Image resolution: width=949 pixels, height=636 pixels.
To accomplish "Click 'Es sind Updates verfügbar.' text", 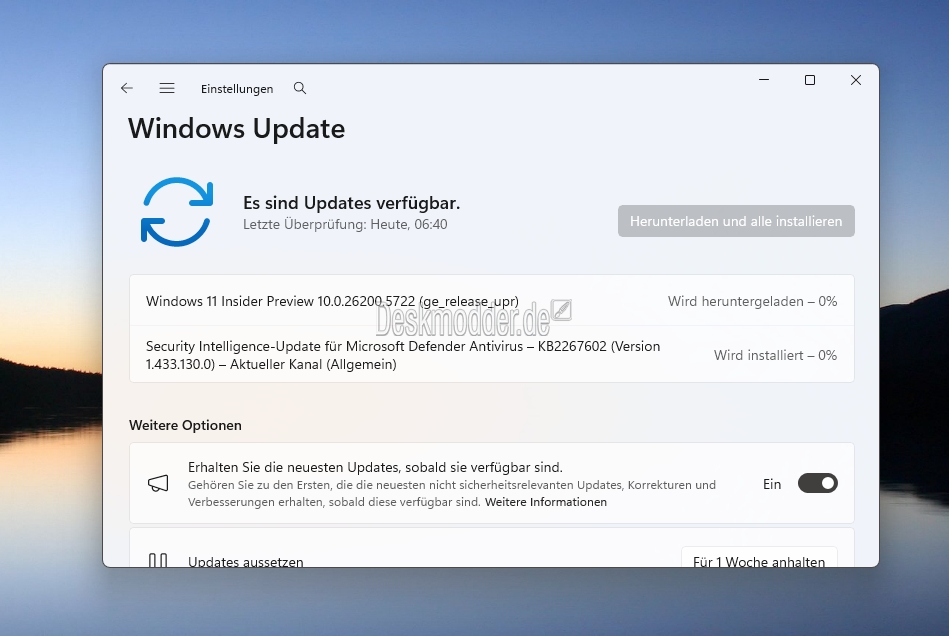I will point(352,203).
